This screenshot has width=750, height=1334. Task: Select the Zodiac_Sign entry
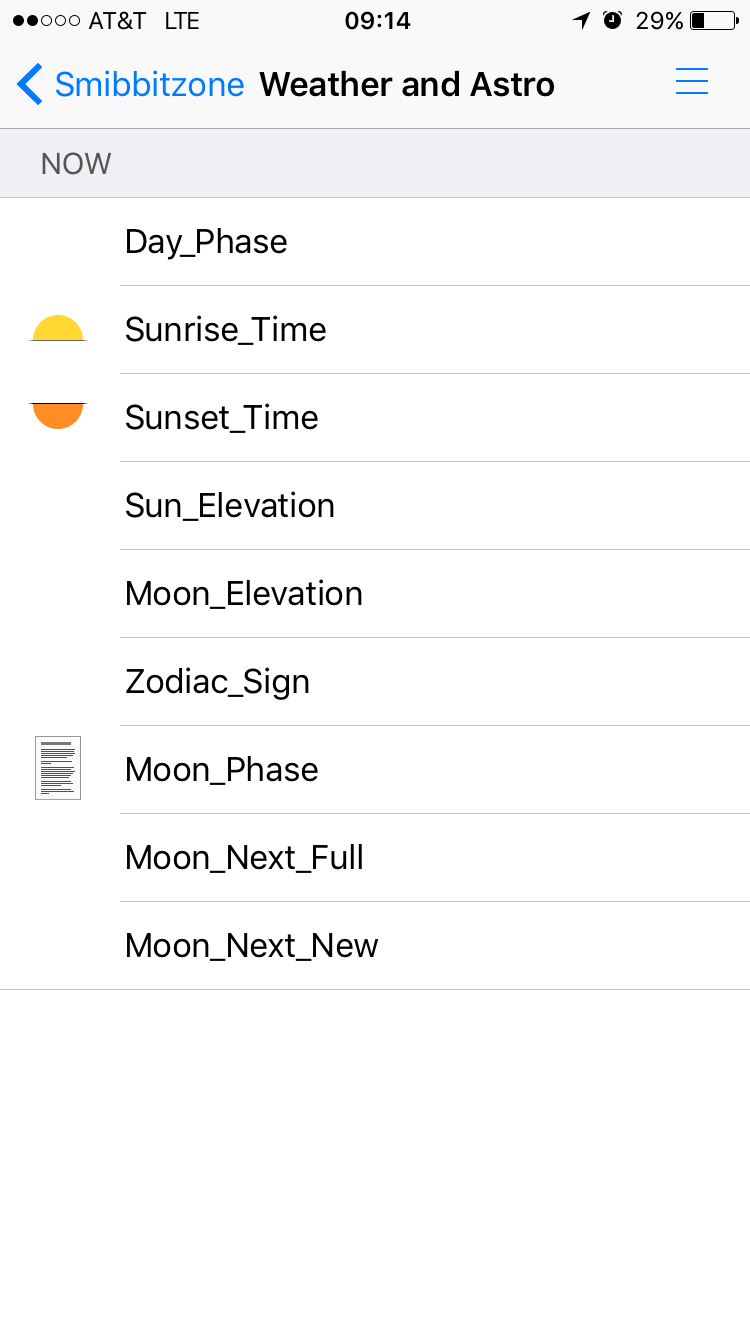[x=218, y=682]
